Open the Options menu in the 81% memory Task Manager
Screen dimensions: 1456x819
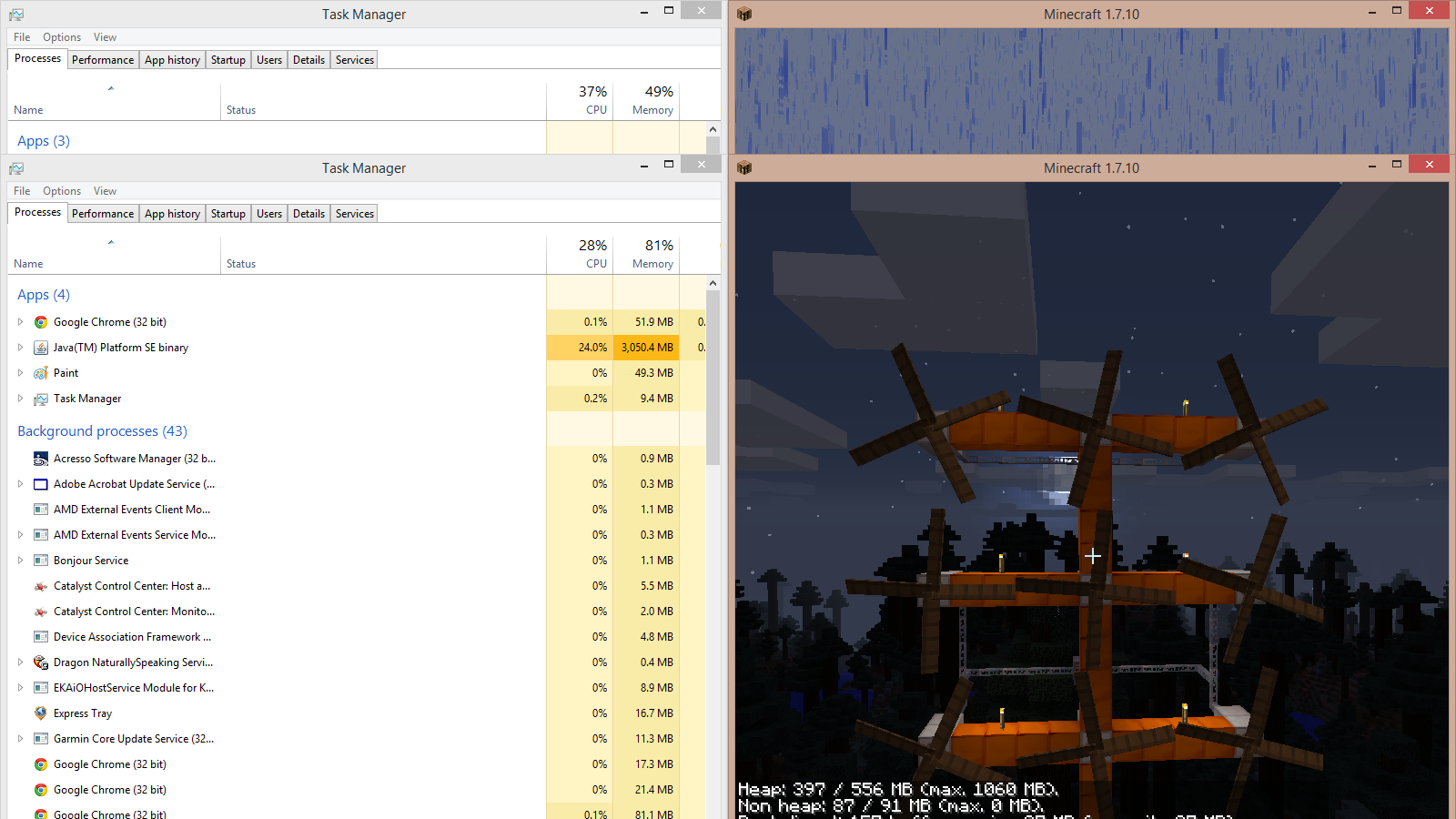(62, 191)
